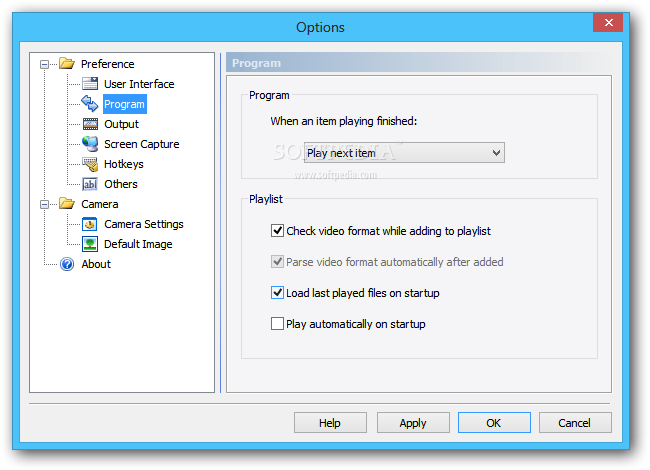Select Others in the options tree
The image size is (650, 470).
(121, 184)
